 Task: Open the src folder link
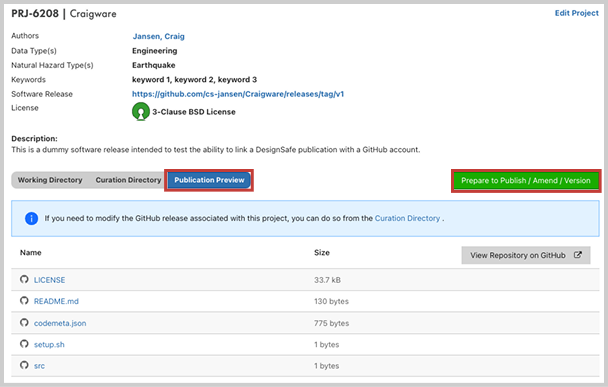[x=39, y=366]
